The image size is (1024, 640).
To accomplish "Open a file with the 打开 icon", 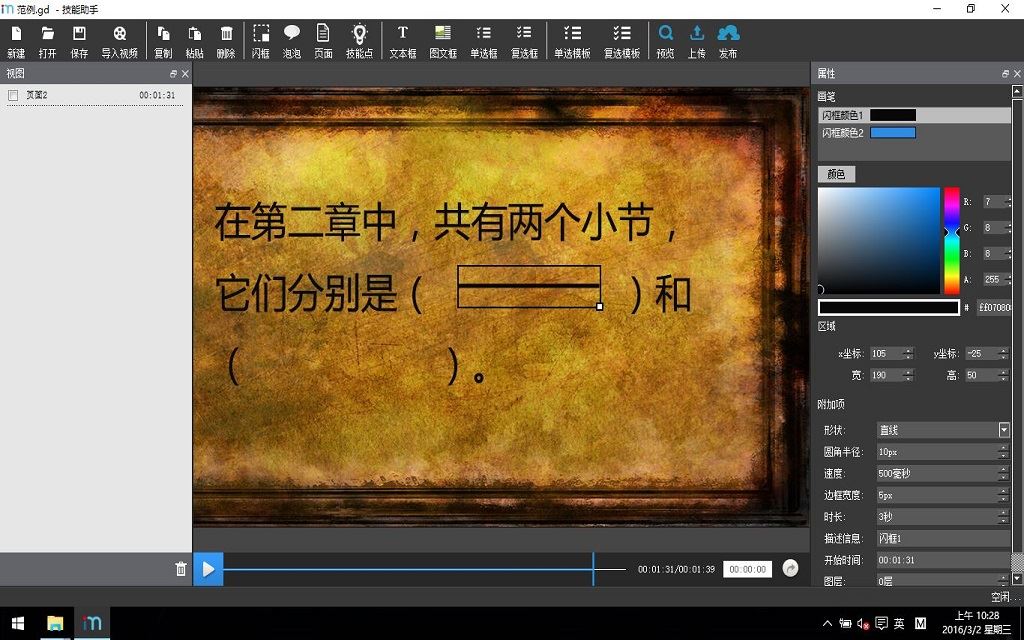I will 47,41.
